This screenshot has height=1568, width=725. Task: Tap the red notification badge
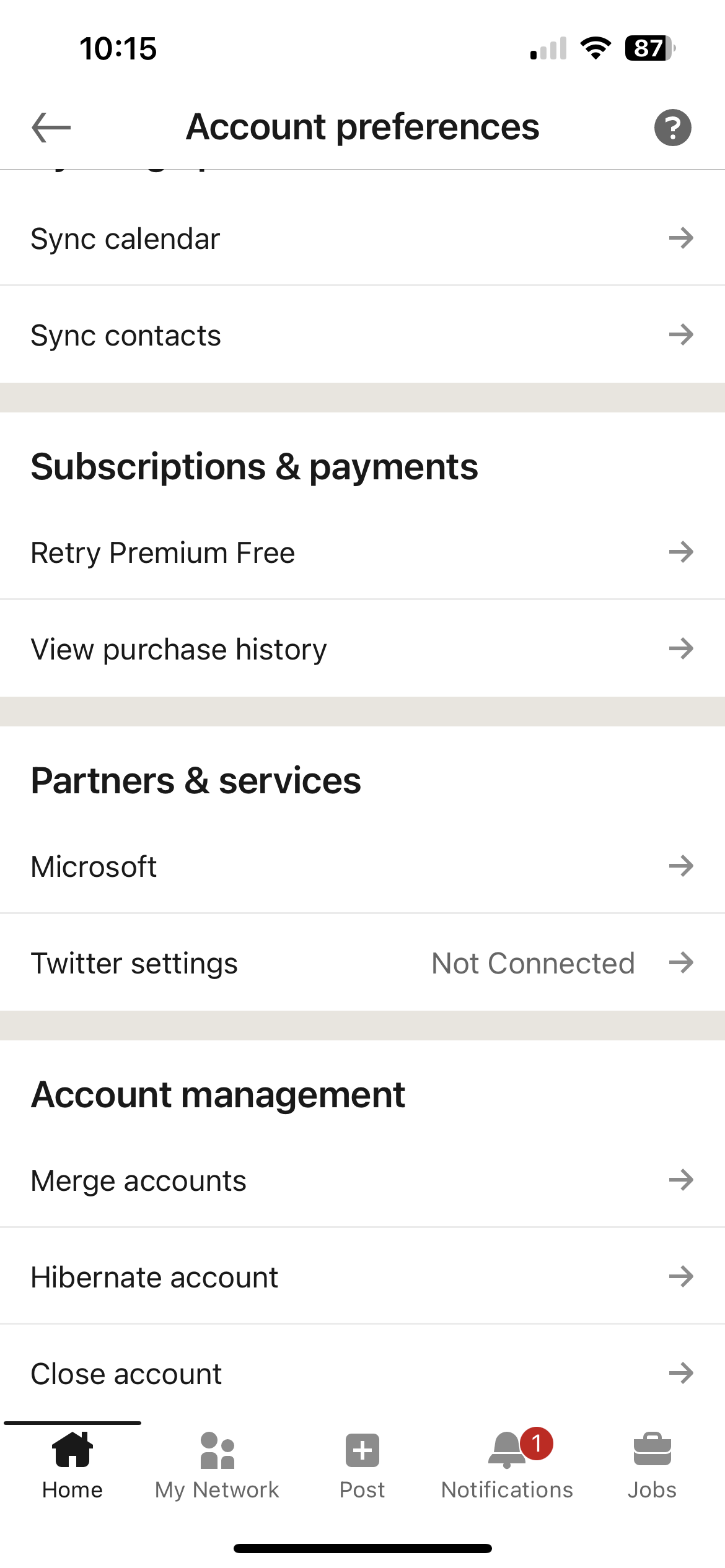[x=537, y=1444]
